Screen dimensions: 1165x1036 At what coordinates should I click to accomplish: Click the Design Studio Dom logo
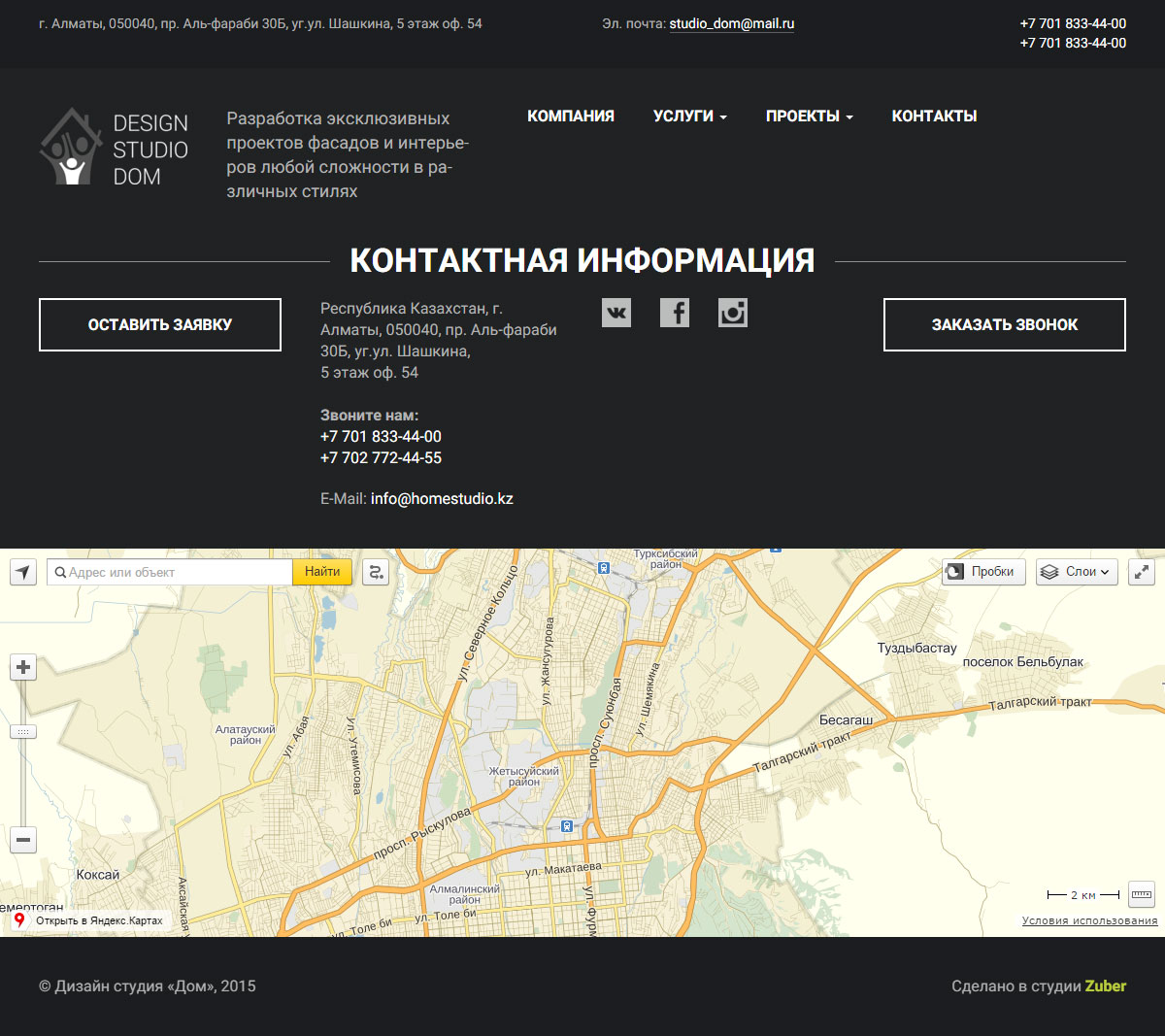pos(114,146)
